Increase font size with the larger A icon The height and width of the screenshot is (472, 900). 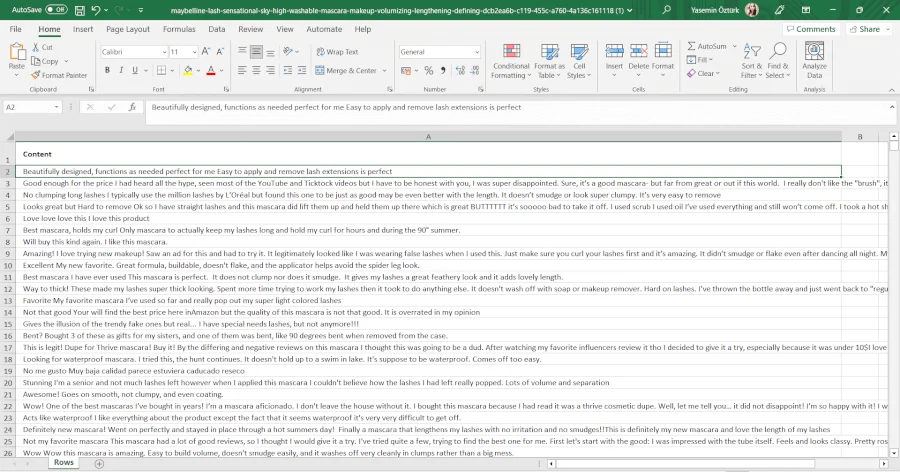coord(206,52)
